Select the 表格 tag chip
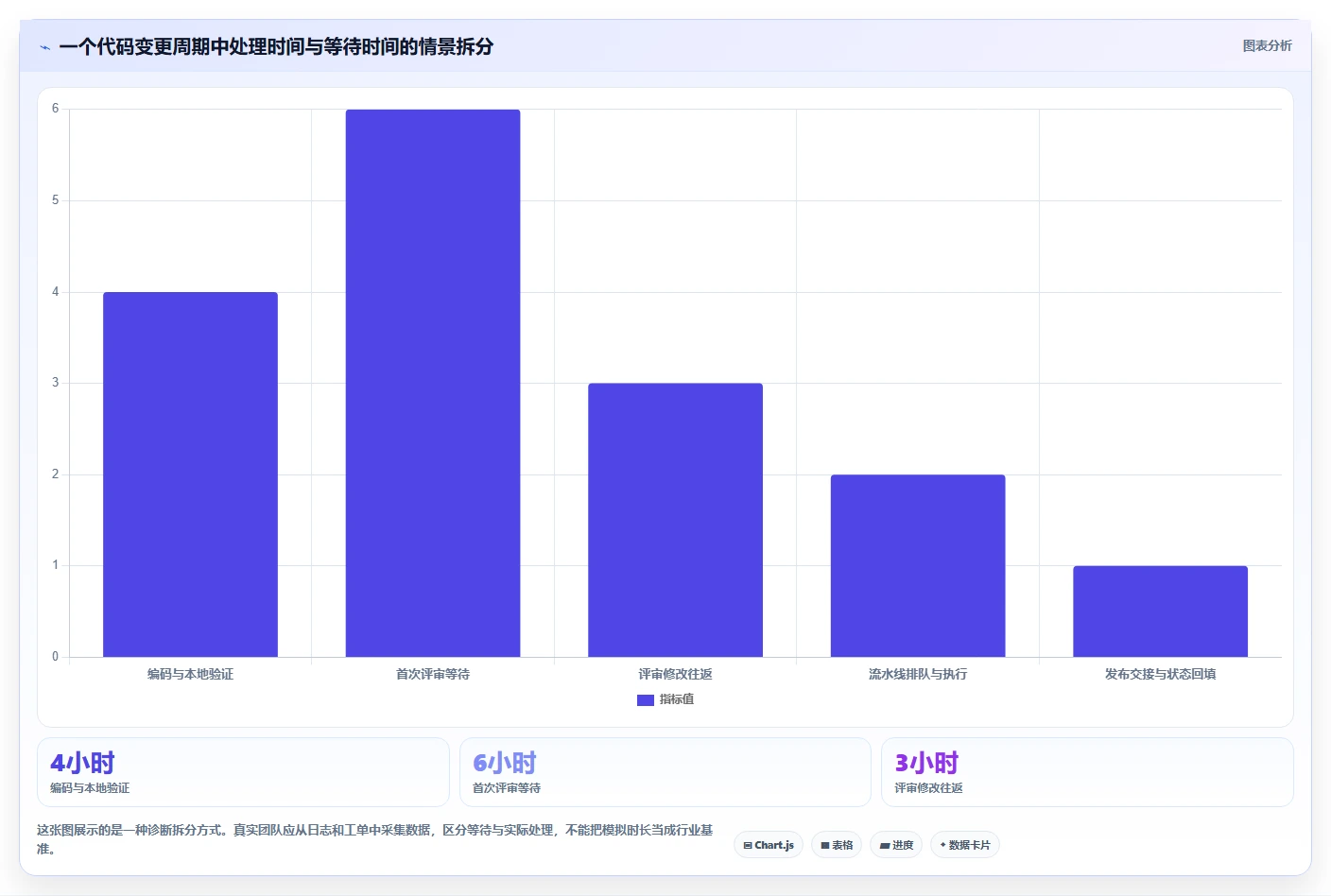Screen dimensions: 1331x896 click(x=837, y=845)
